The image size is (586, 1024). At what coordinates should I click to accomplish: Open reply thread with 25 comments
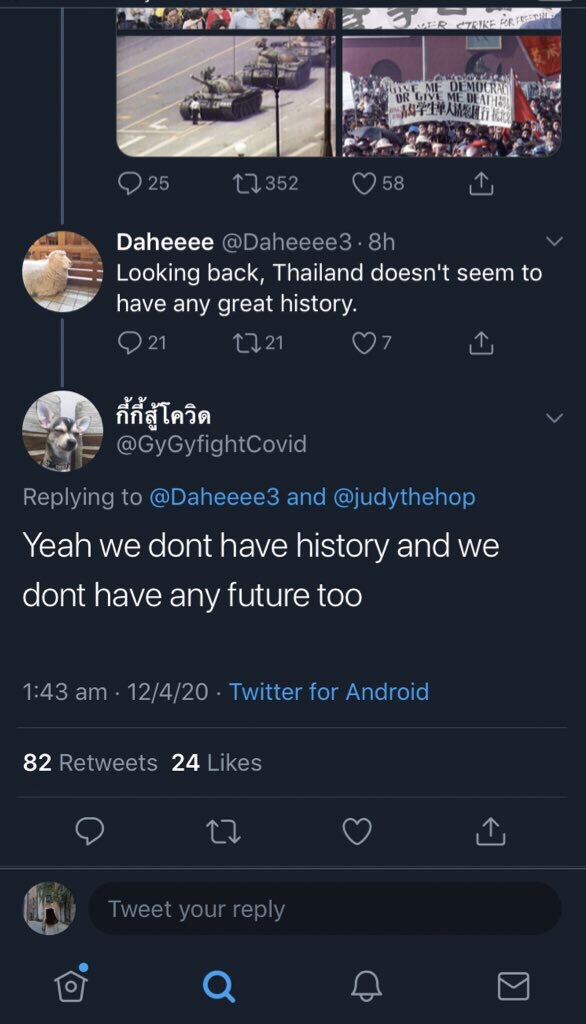(143, 184)
